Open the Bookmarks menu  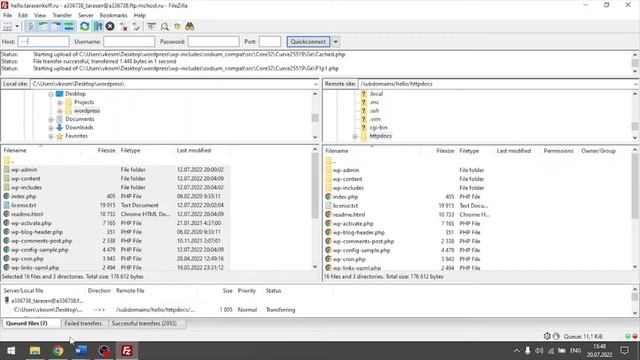point(113,15)
